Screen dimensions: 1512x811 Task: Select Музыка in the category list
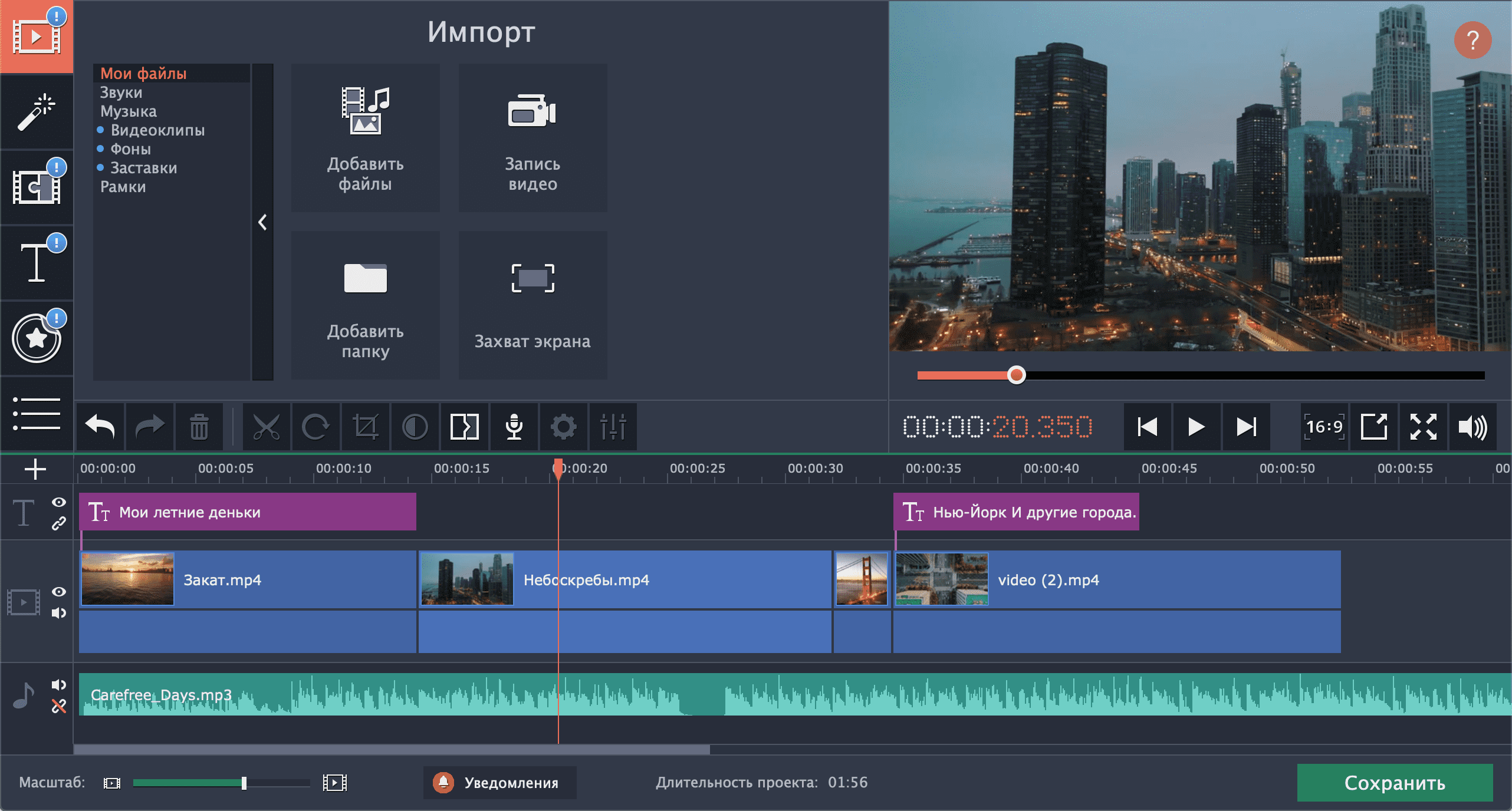coord(129,111)
